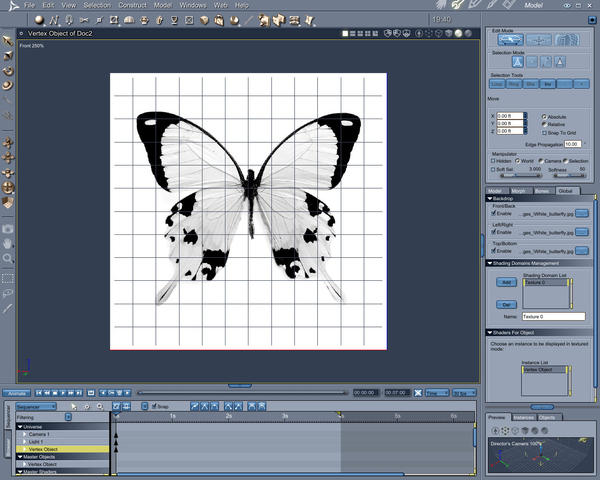The width and height of the screenshot is (600, 480).
Task: Select the second Edit Mode button
Action: point(539,39)
